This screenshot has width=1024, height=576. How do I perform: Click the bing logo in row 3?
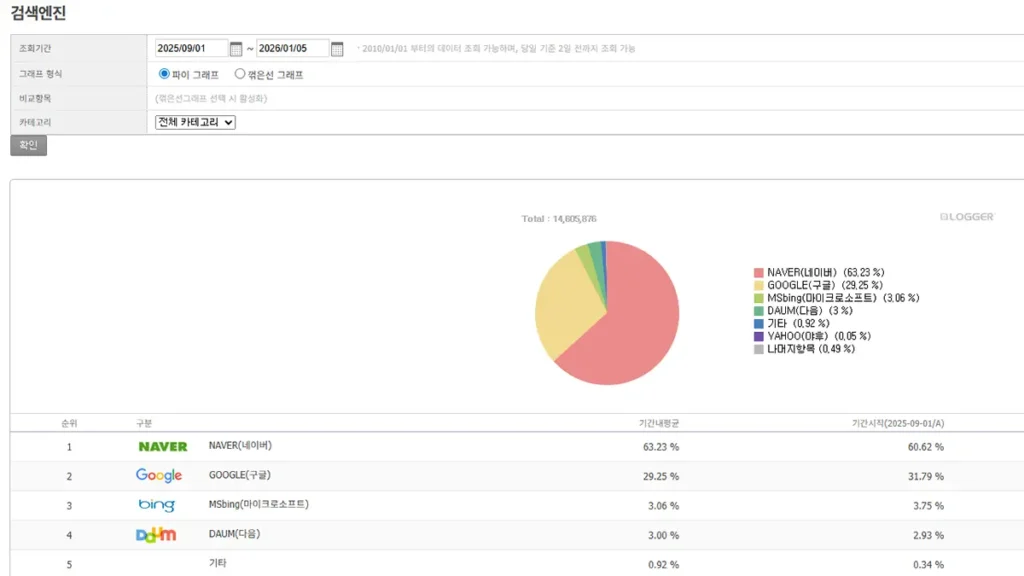(157, 505)
